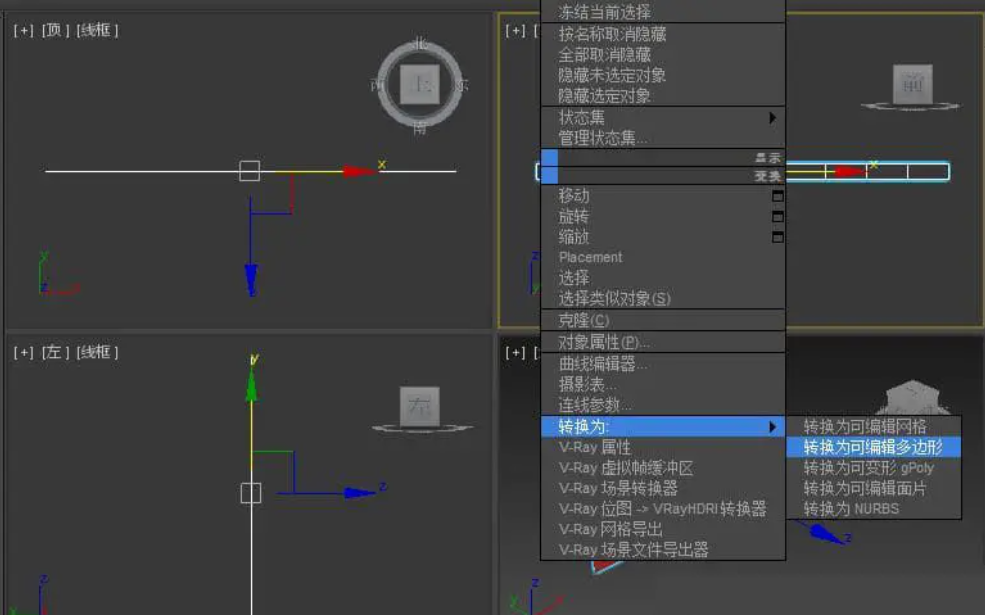Open the [+] menu in Perspective viewport
Viewport: 985px width, 615px height.
(x=516, y=352)
